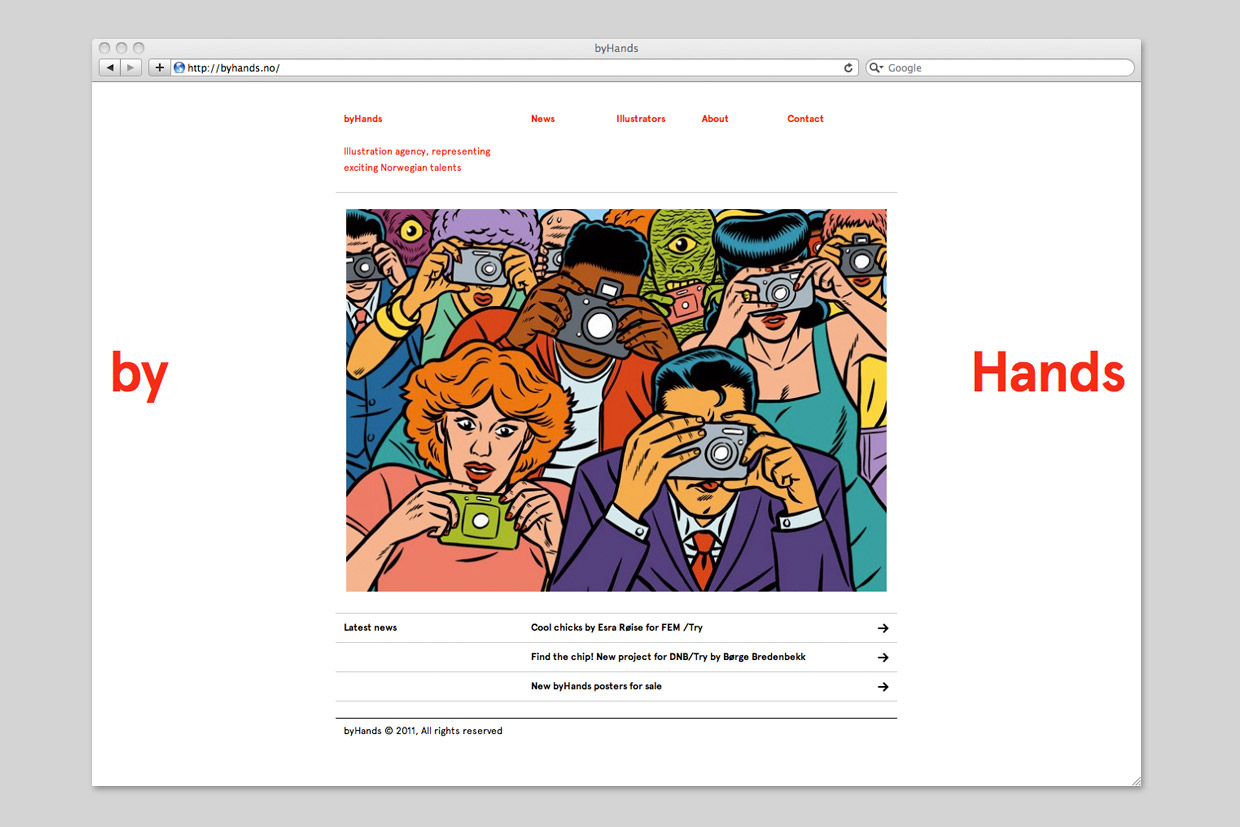Viewport: 1240px width, 827px height.
Task: Click the globe site icon in address bar
Action: (x=179, y=68)
